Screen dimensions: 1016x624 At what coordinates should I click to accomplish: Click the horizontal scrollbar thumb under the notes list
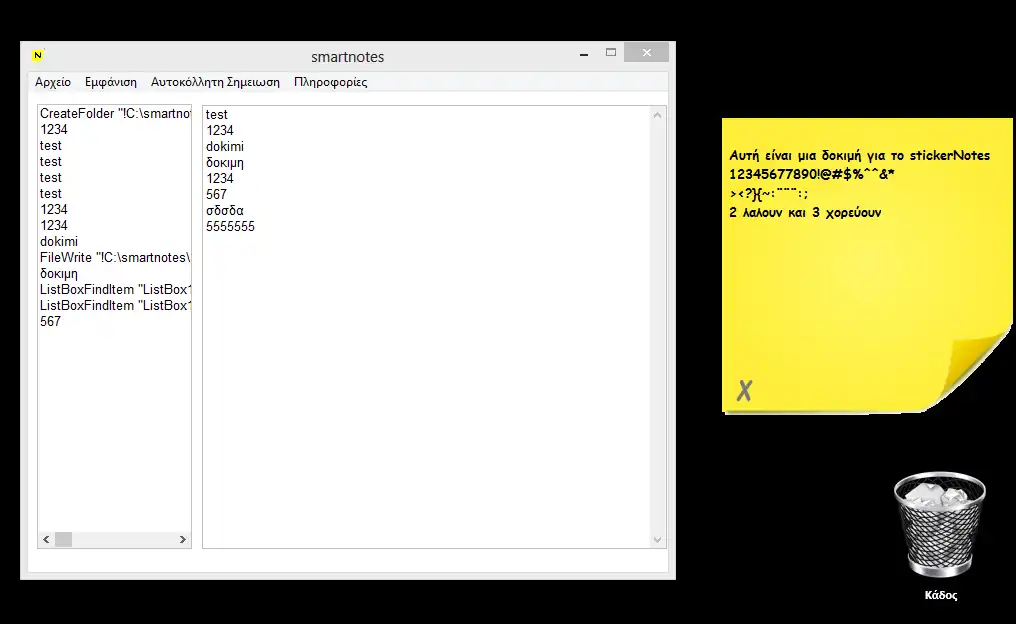click(x=64, y=539)
